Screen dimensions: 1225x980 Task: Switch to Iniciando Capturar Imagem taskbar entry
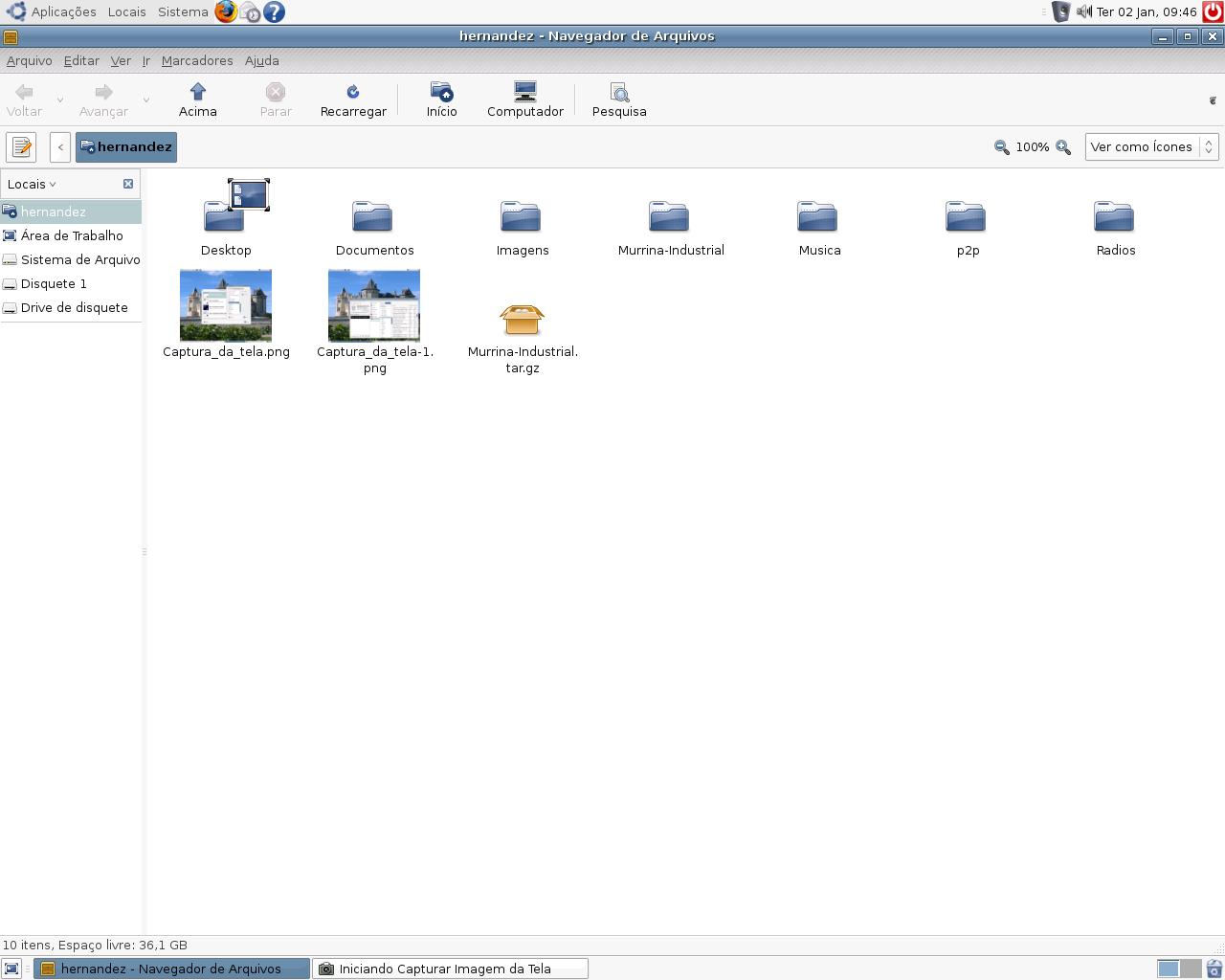[x=450, y=969]
